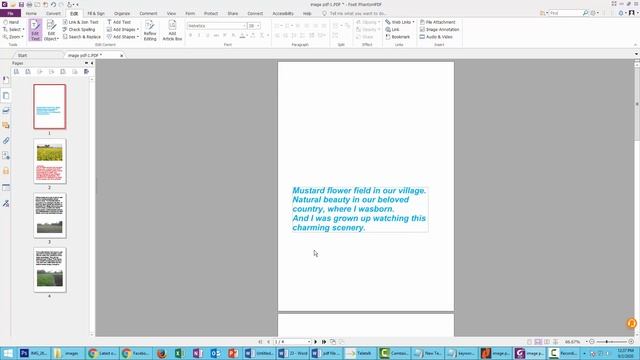640x360 pixels.
Task: Collapse the Pages navigation panel
Action: point(92,63)
